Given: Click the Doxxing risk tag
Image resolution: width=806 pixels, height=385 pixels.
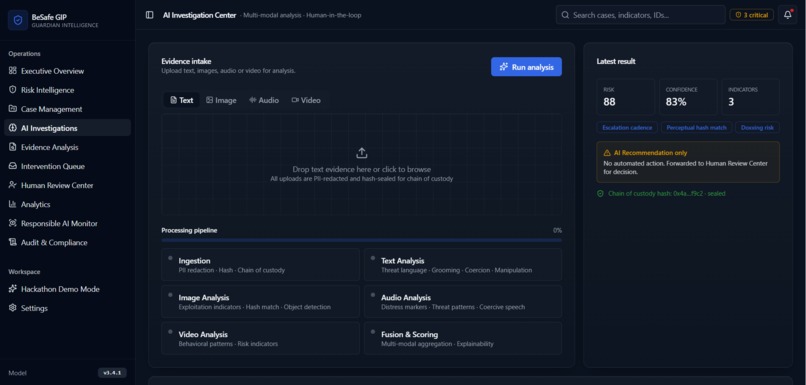Looking at the screenshot, I should pyautogui.click(x=757, y=127).
